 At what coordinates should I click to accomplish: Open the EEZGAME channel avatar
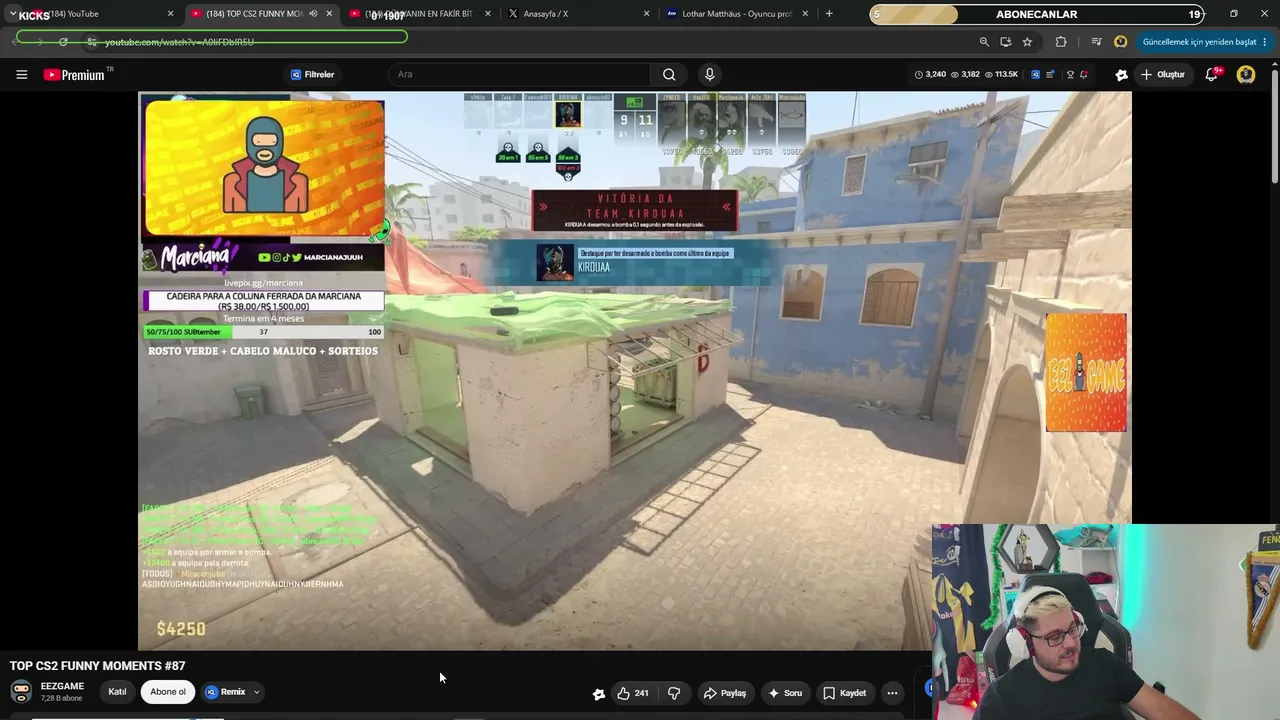(x=20, y=692)
